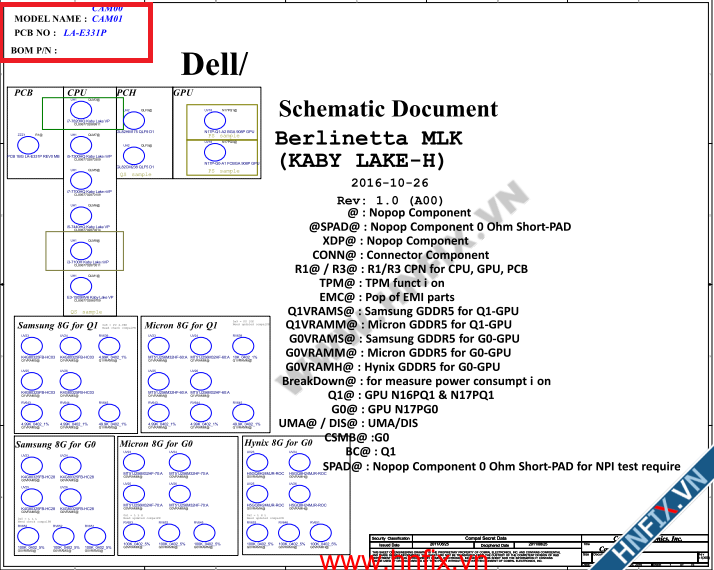Select the '(KABY LAKE-H)' platform text
The image size is (714, 570).
[362, 161]
